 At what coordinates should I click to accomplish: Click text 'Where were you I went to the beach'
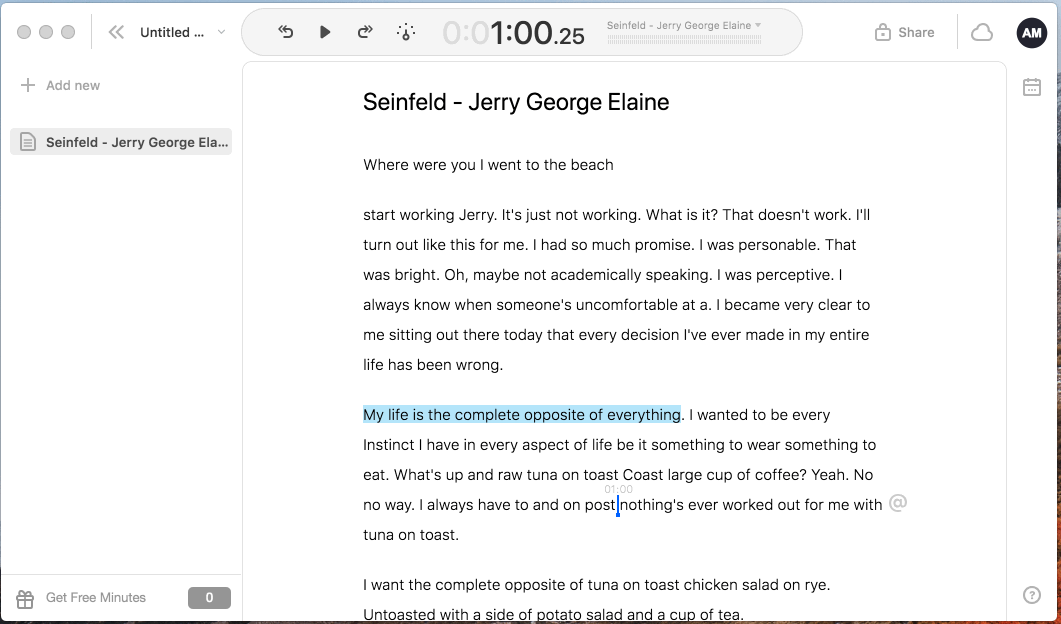point(488,165)
